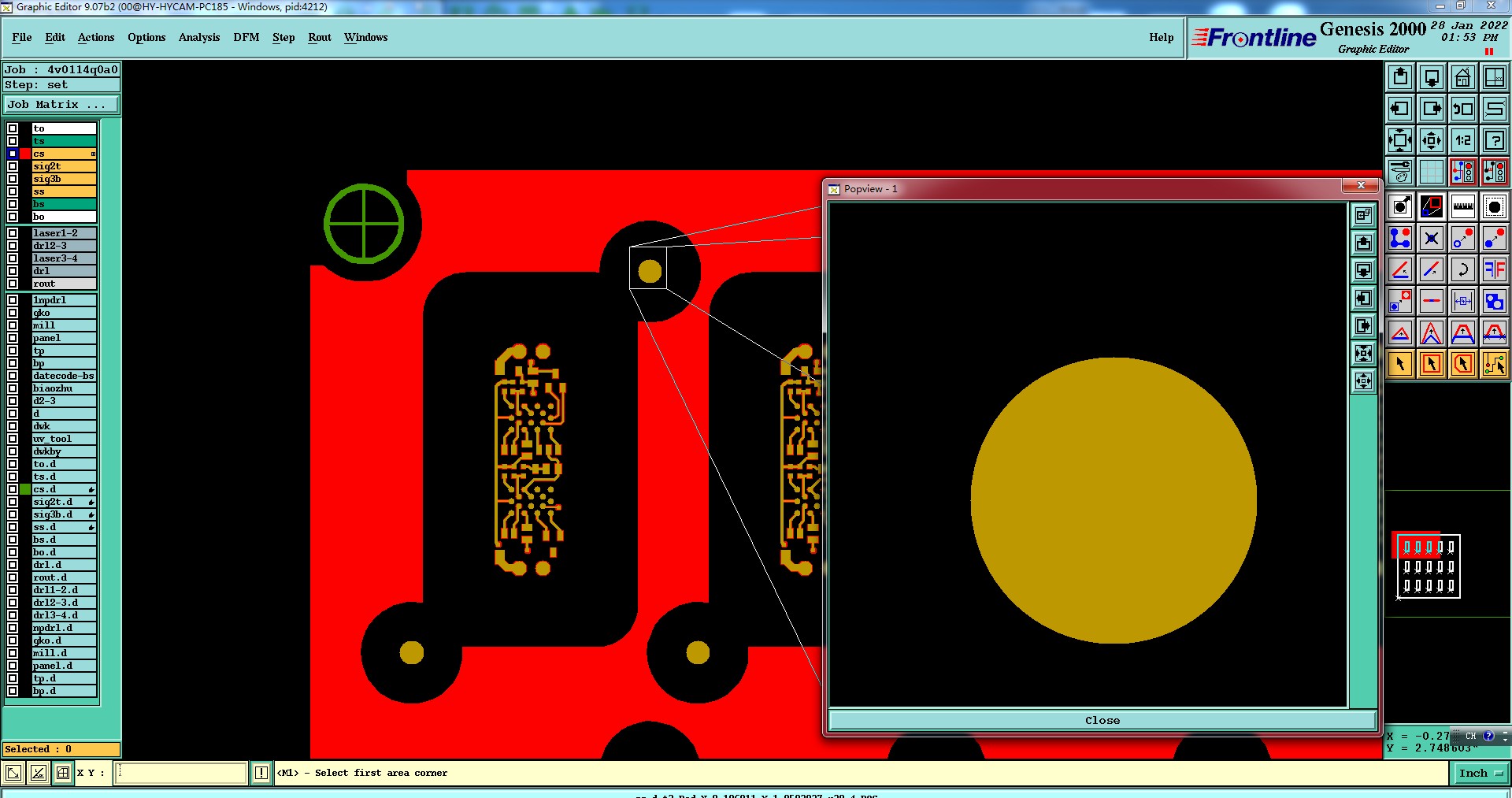Image resolution: width=1512 pixels, height=798 pixels.
Task: Select the polygon area select tool
Action: 1463,364
